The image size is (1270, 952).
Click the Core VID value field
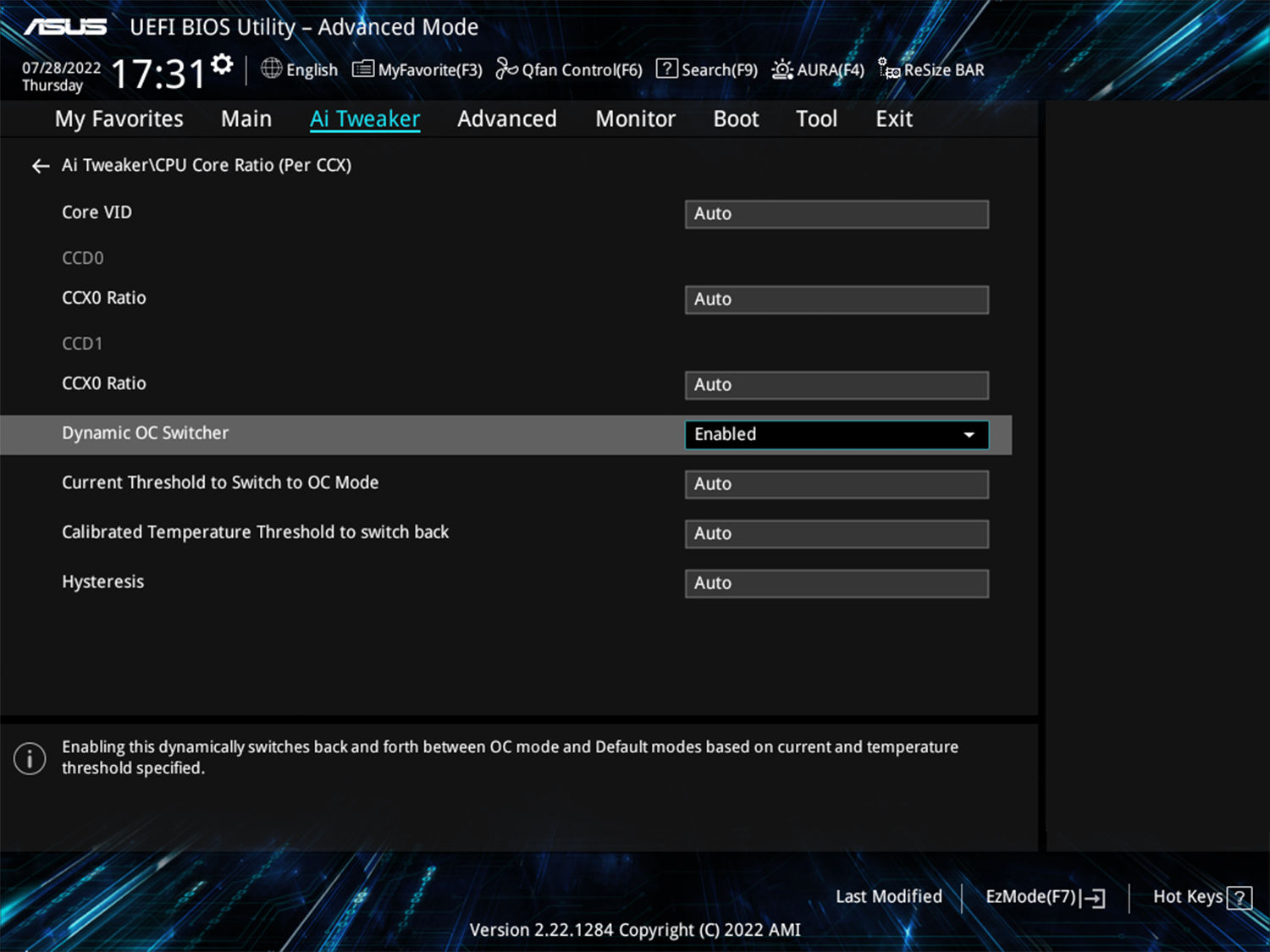tap(837, 214)
